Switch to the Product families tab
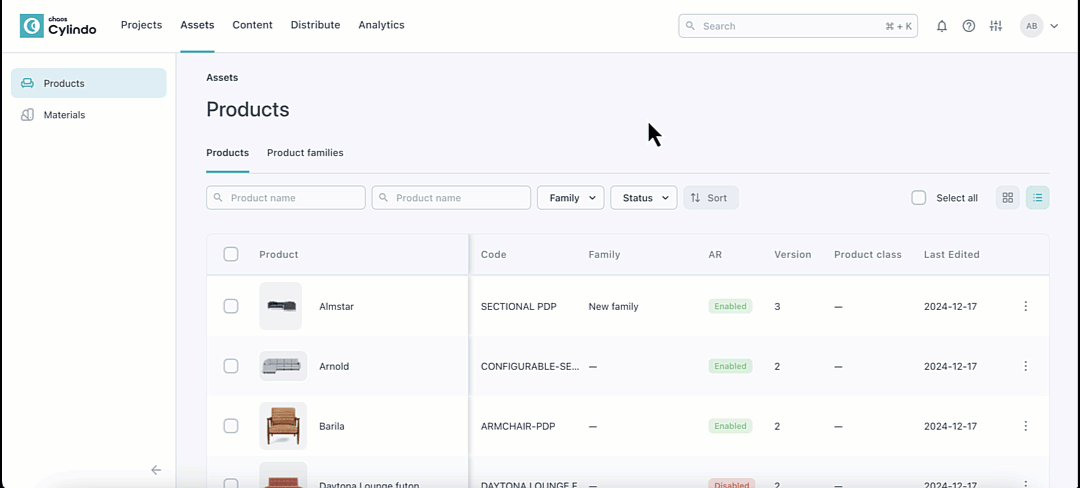 point(305,153)
